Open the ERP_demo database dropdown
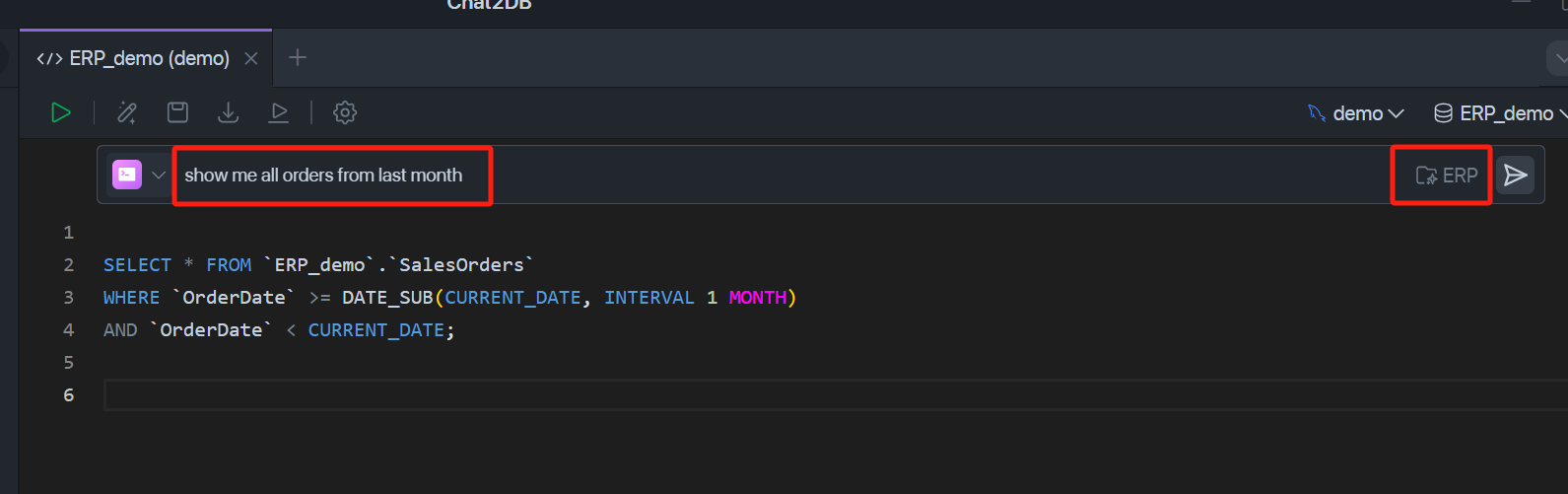Viewport: 1568px width, 494px height. point(1500,113)
